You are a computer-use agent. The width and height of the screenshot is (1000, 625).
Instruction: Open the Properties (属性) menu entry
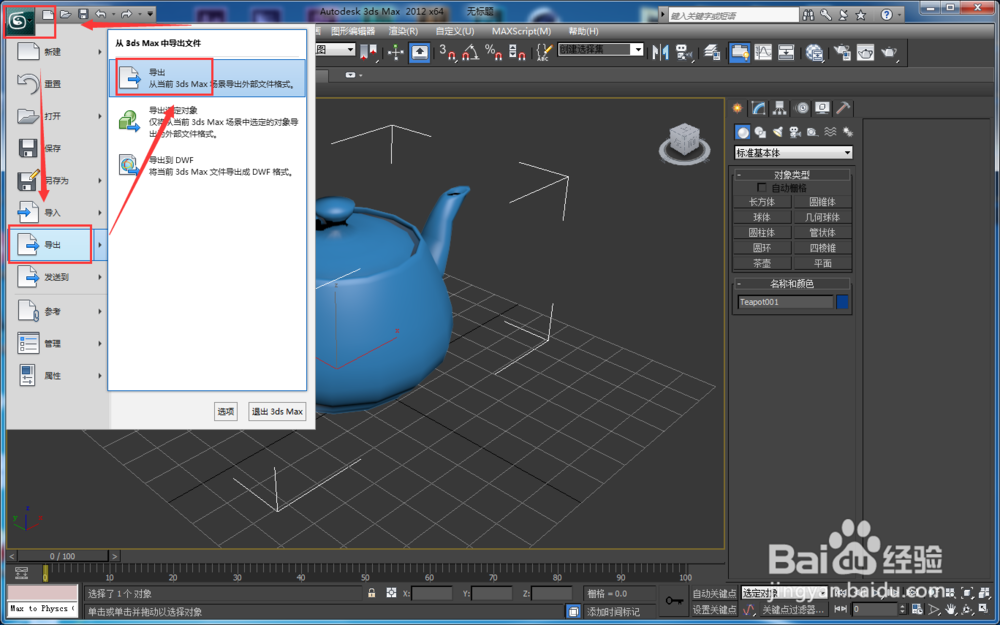click(57, 376)
